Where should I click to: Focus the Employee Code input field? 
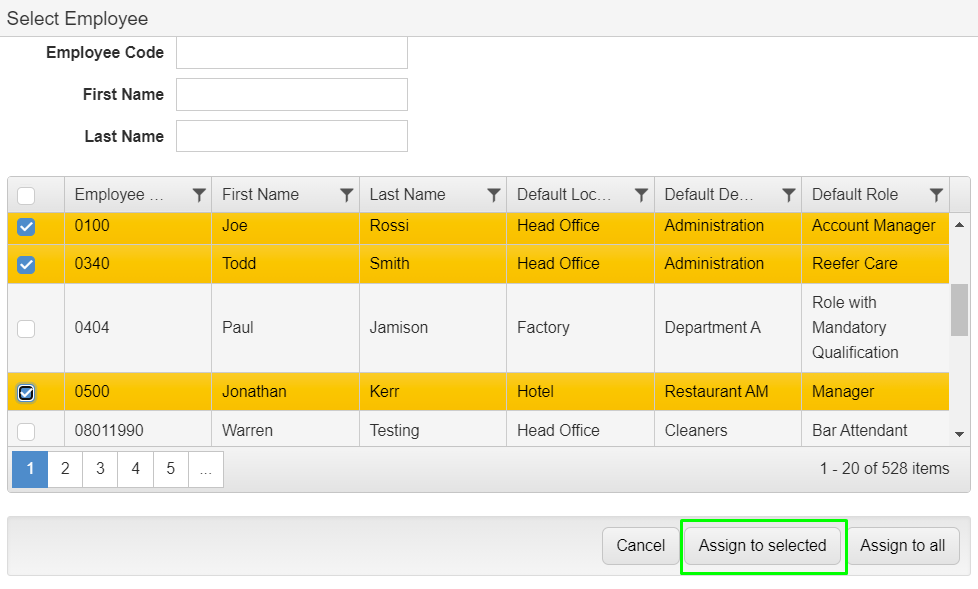click(292, 53)
